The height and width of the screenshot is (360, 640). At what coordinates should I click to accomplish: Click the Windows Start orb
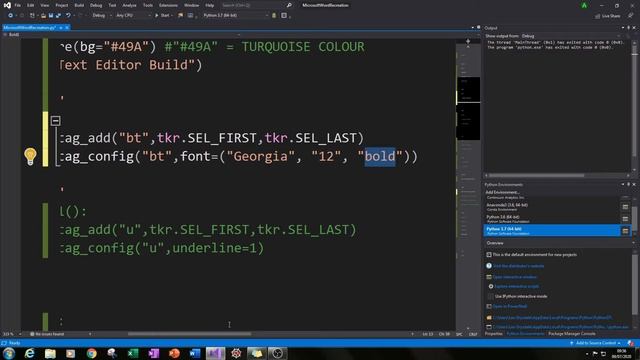9,353
